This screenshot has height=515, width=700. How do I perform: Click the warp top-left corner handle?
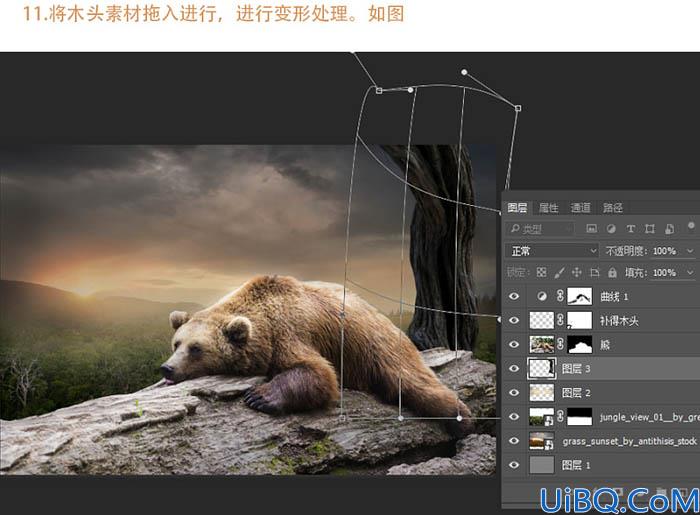379,91
